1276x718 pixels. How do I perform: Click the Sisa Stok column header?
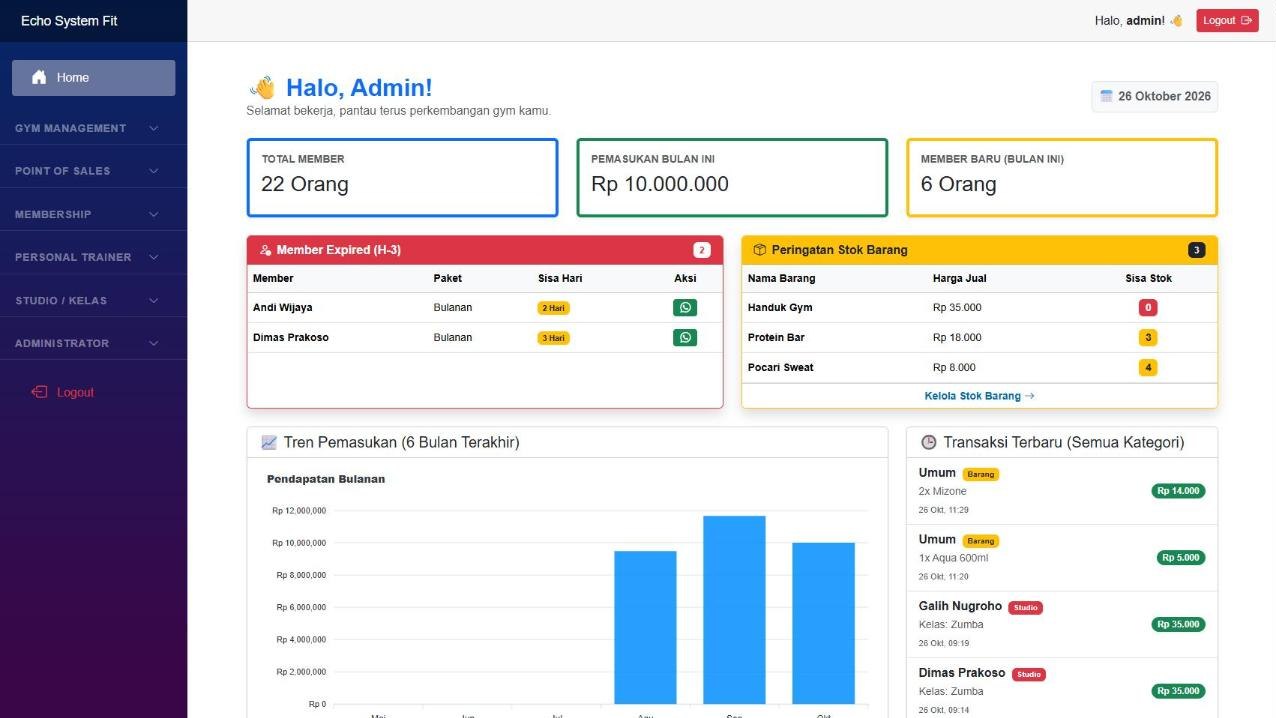[1148, 278]
